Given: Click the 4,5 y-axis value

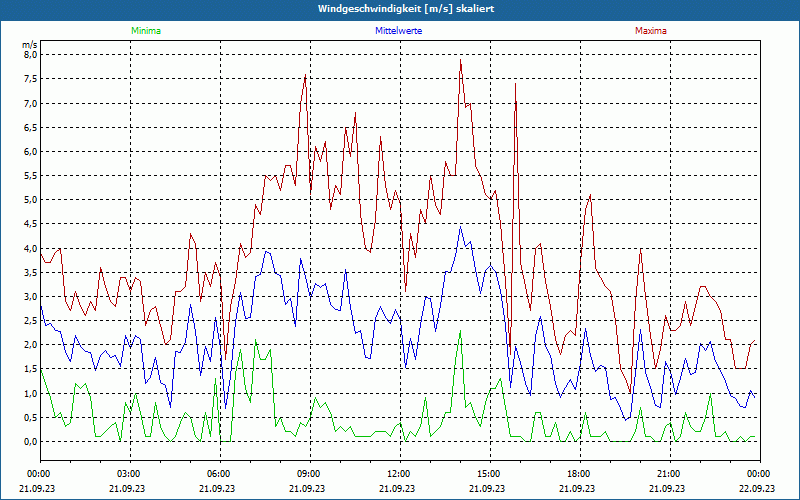Looking at the screenshot, I should pyautogui.click(x=31, y=224).
